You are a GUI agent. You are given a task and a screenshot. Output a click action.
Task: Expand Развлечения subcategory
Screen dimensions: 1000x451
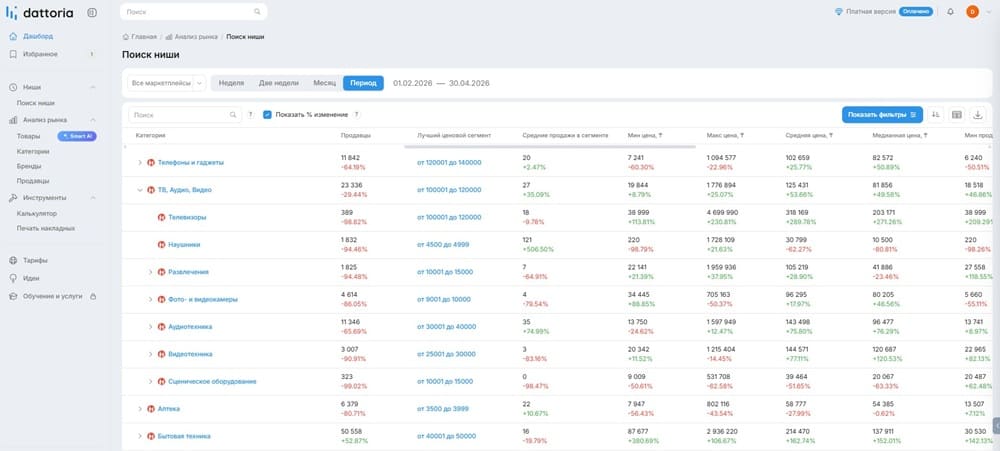pos(151,272)
